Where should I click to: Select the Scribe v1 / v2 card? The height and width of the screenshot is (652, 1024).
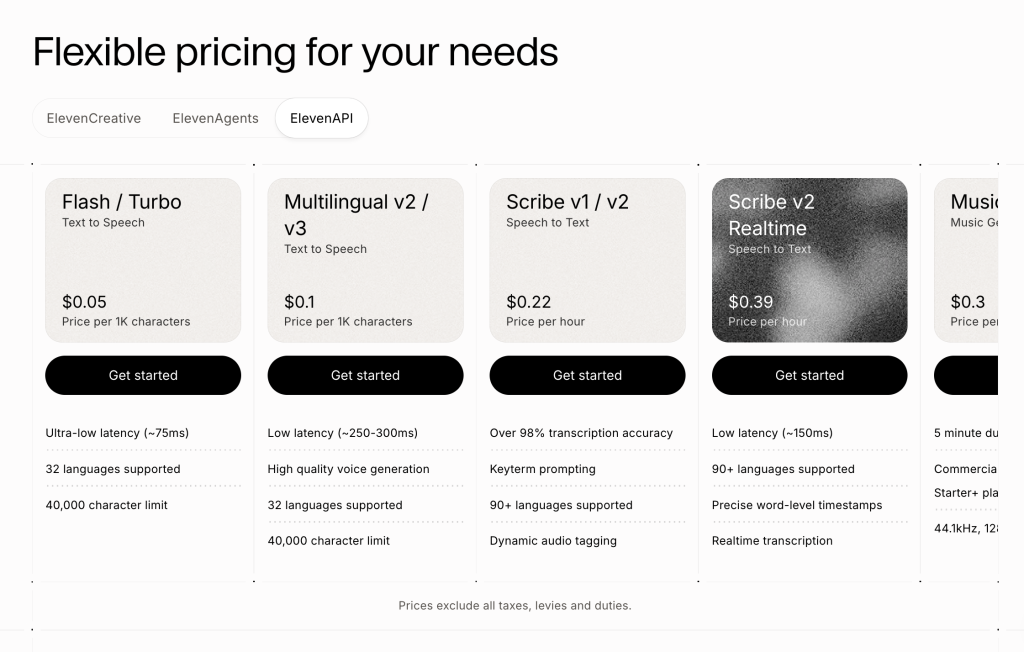(587, 260)
